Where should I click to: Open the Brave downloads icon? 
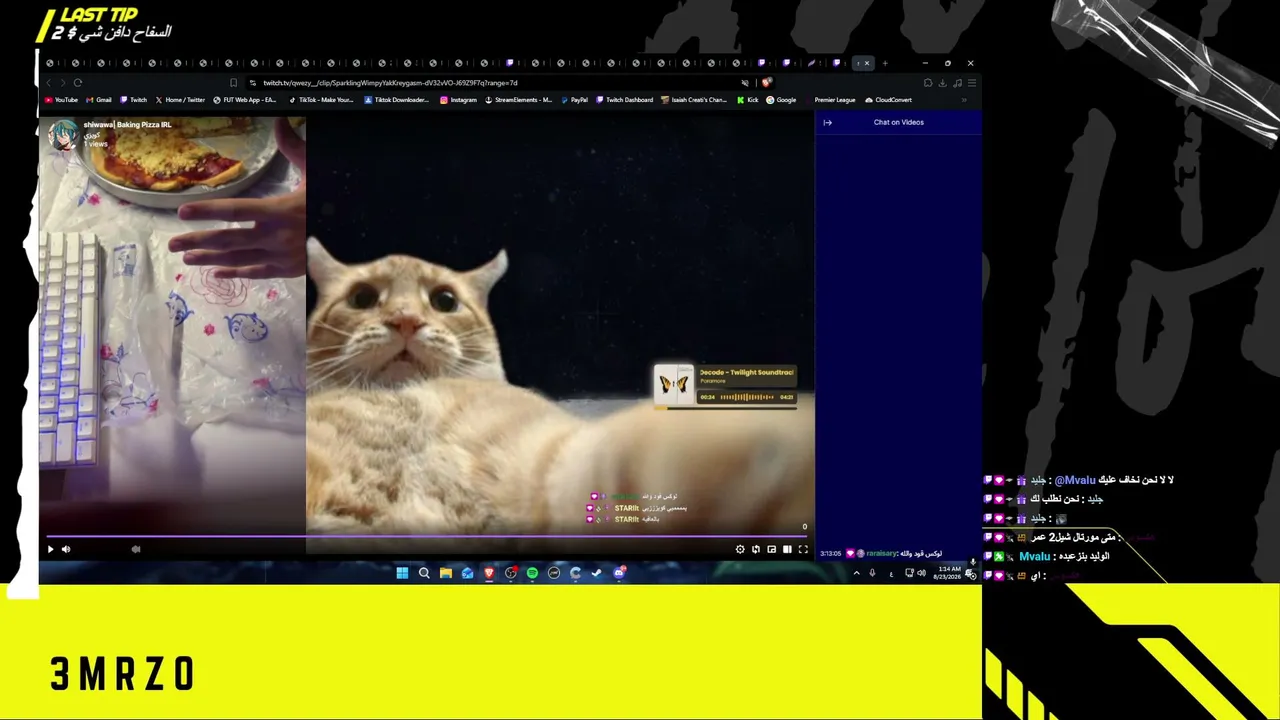click(942, 83)
